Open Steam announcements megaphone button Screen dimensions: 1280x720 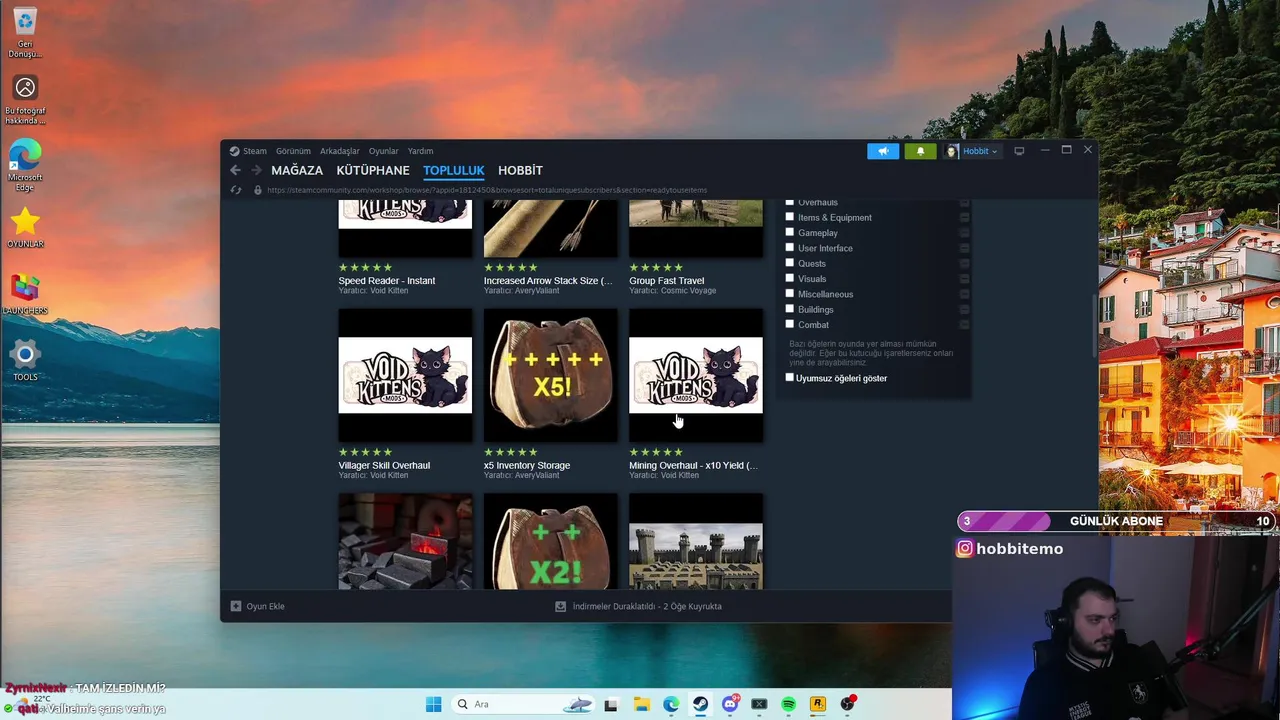click(x=883, y=151)
